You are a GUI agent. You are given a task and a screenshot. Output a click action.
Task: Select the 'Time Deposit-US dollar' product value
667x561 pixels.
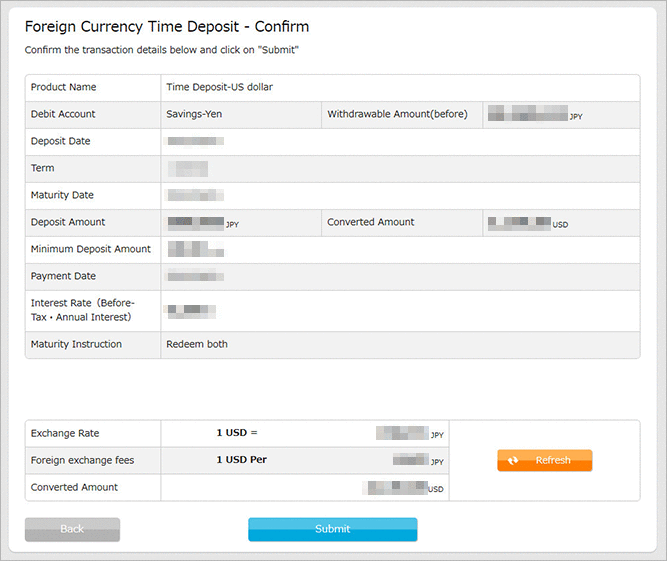(x=219, y=87)
